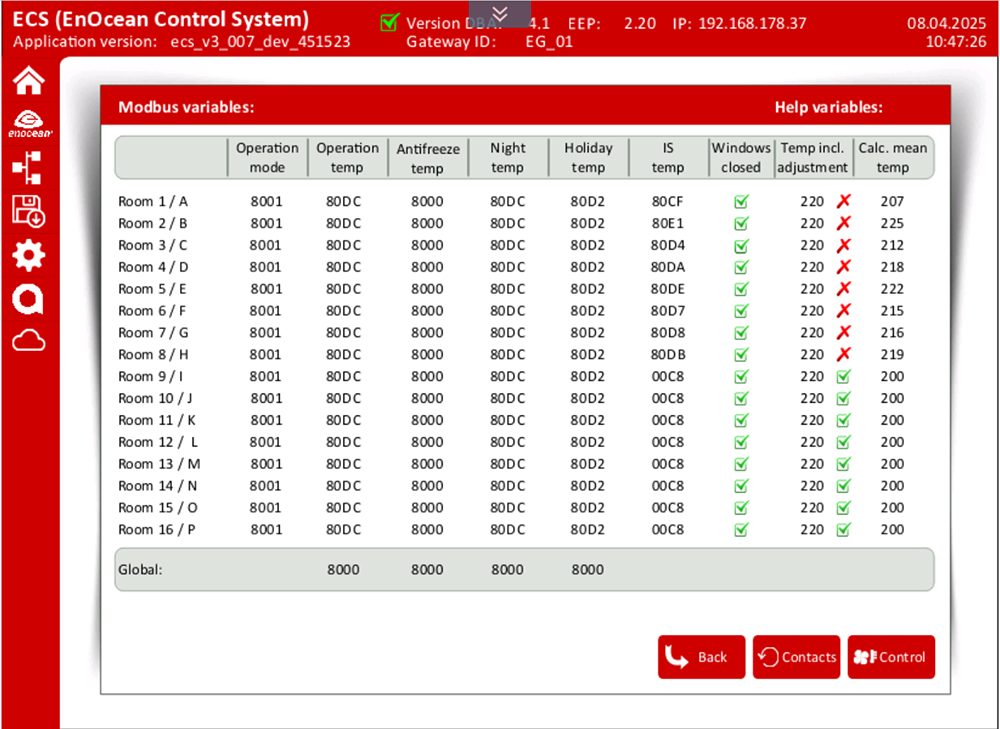Click Temp adjustment checkmark for Room 9 / I
The image size is (1000, 729).
[x=843, y=377]
